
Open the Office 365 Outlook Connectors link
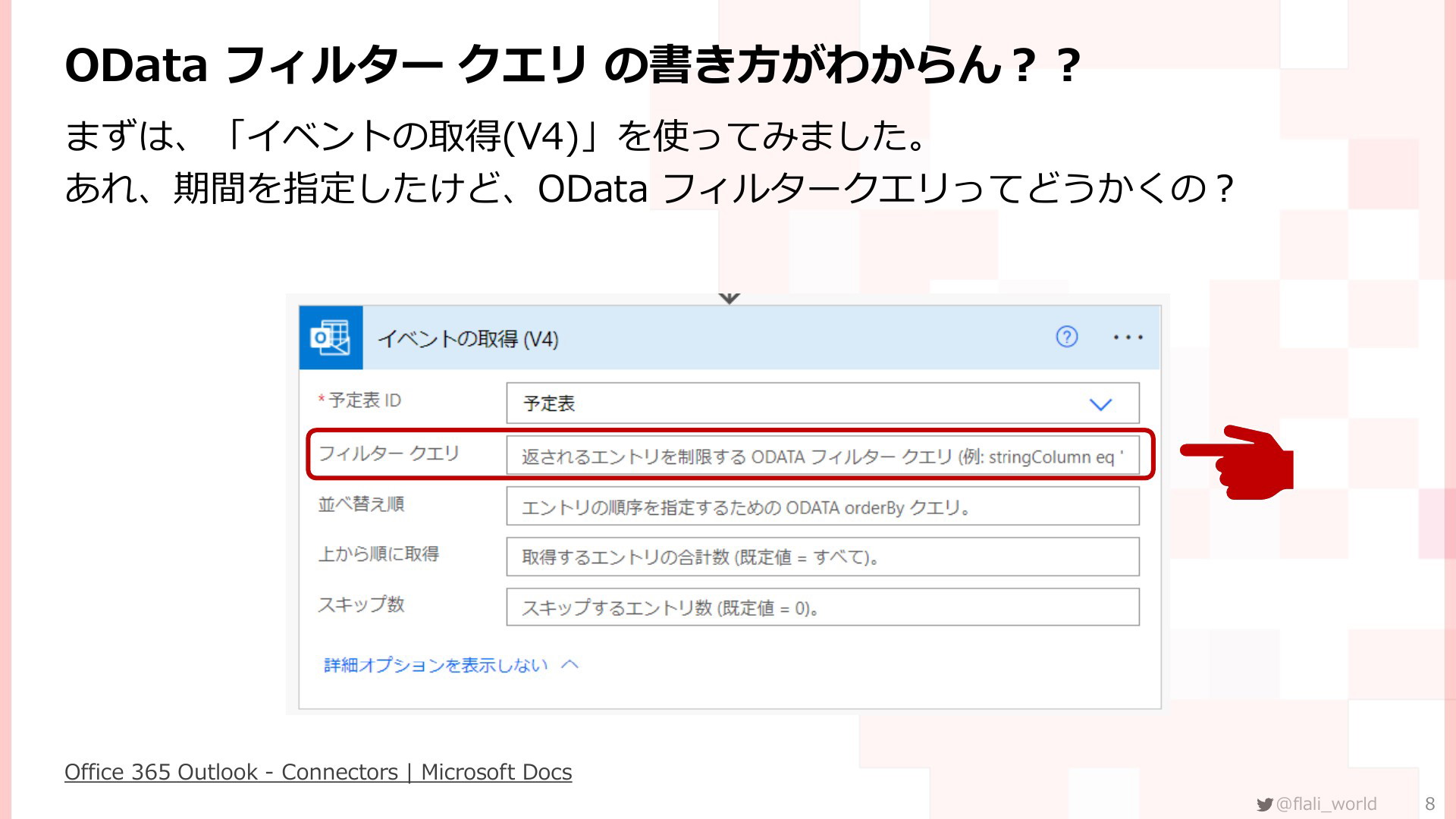pyautogui.click(x=318, y=772)
